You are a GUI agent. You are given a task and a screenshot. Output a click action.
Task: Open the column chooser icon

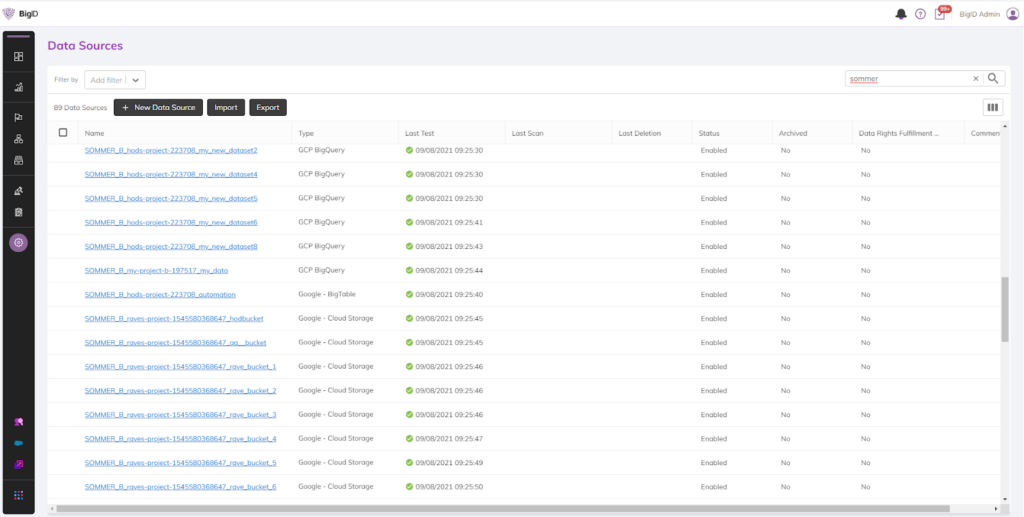(x=992, y=107)
